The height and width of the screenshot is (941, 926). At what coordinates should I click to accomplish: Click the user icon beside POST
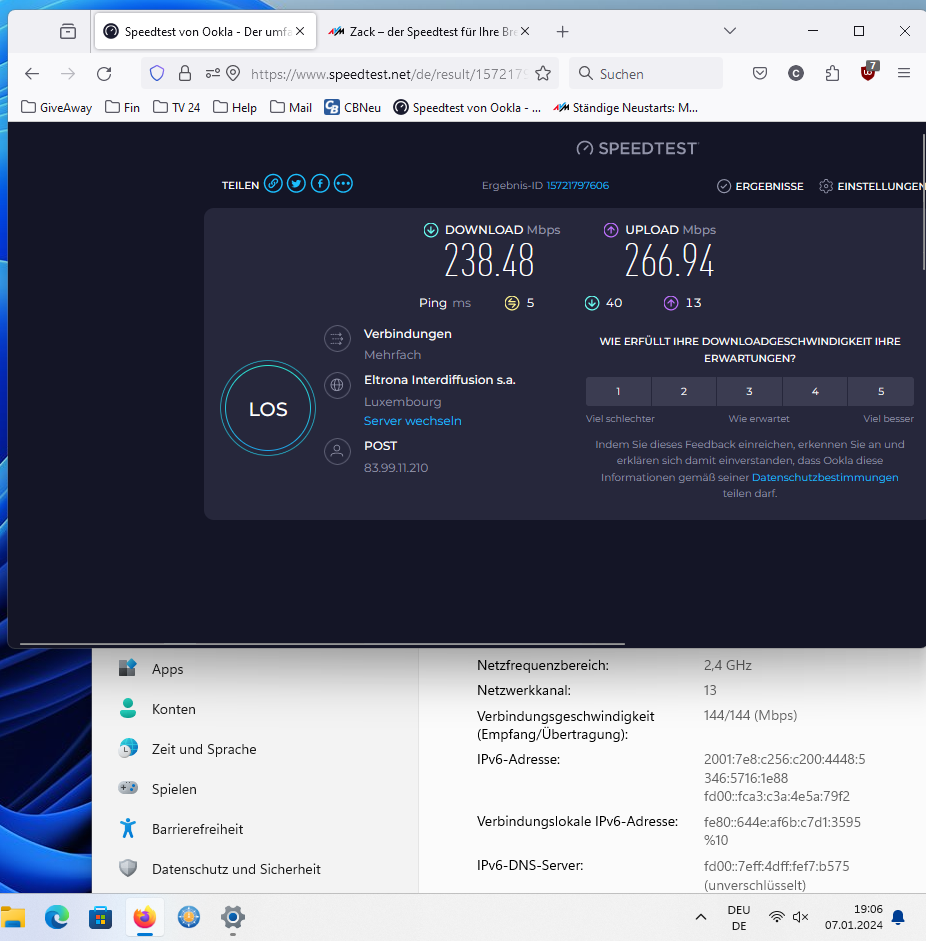[x=337, y=451]
